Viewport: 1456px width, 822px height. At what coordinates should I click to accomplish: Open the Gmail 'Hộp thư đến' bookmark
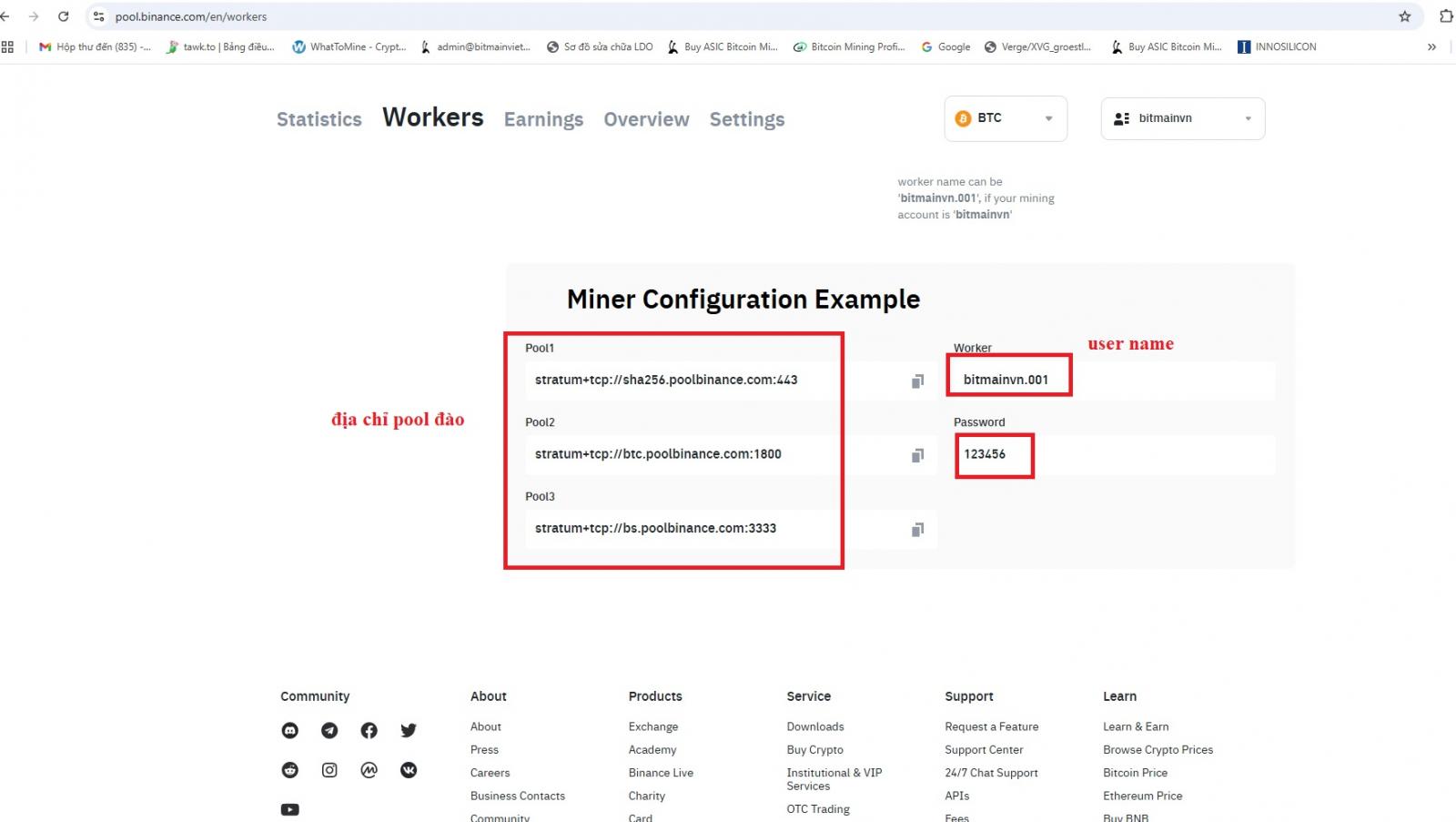[95, 46]
